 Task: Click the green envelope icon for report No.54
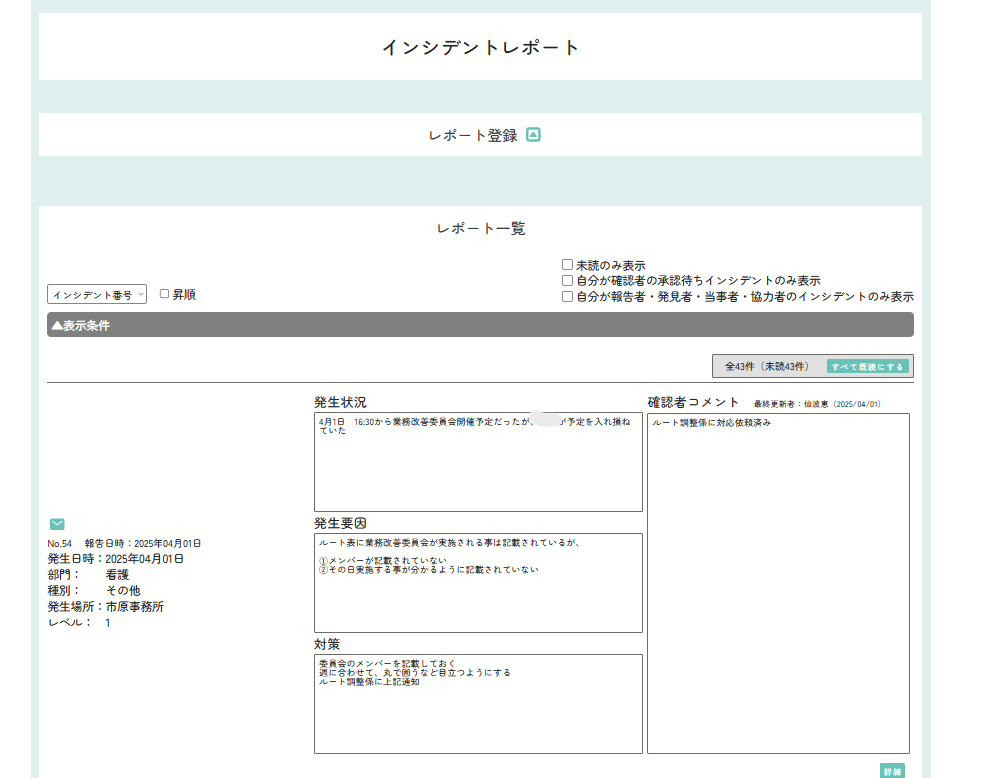pos(57,524)
